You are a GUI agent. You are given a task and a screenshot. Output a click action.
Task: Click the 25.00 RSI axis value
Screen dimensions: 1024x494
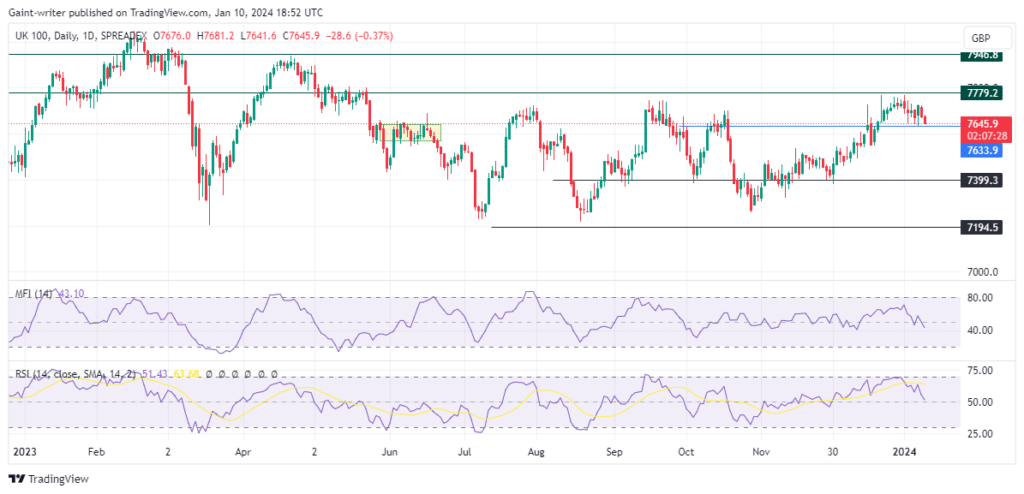(x=980, y=433)
